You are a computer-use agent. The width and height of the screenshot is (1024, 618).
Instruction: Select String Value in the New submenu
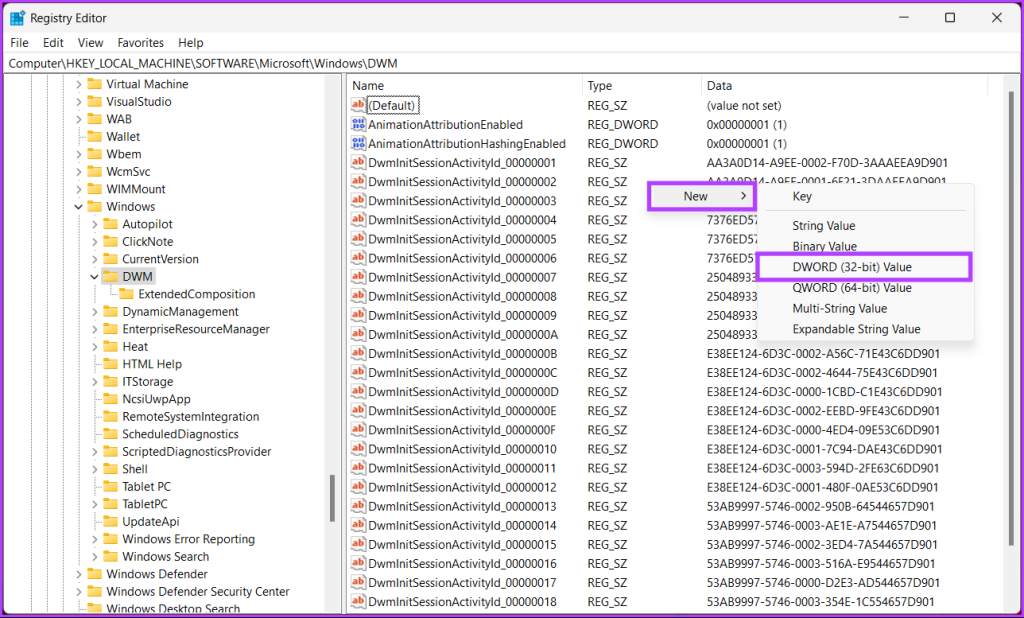(824, 226)
